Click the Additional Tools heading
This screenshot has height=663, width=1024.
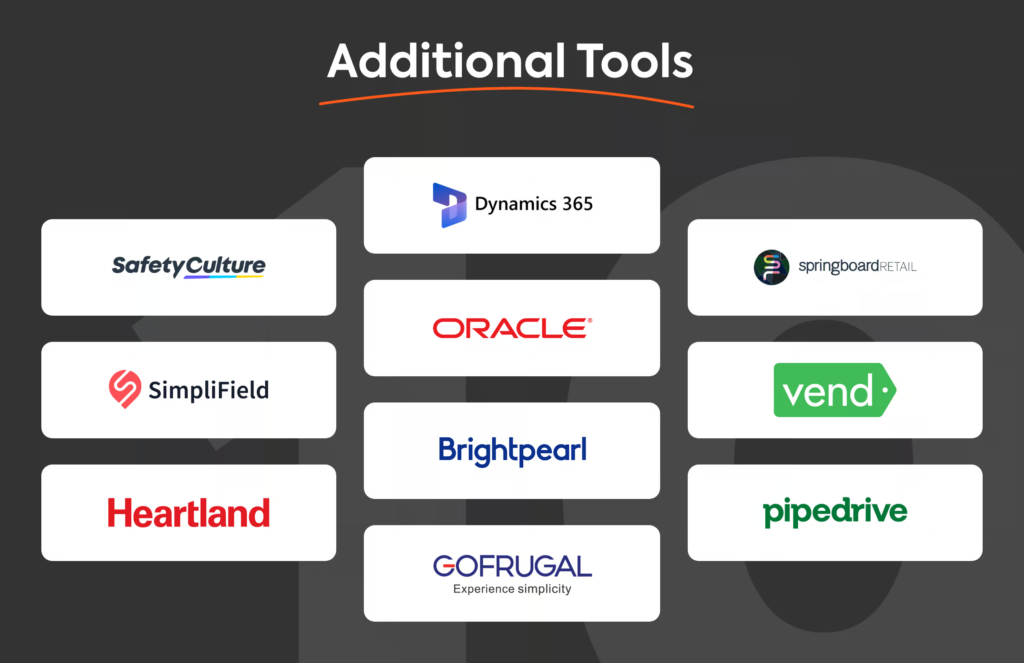[x=510, y=61]
